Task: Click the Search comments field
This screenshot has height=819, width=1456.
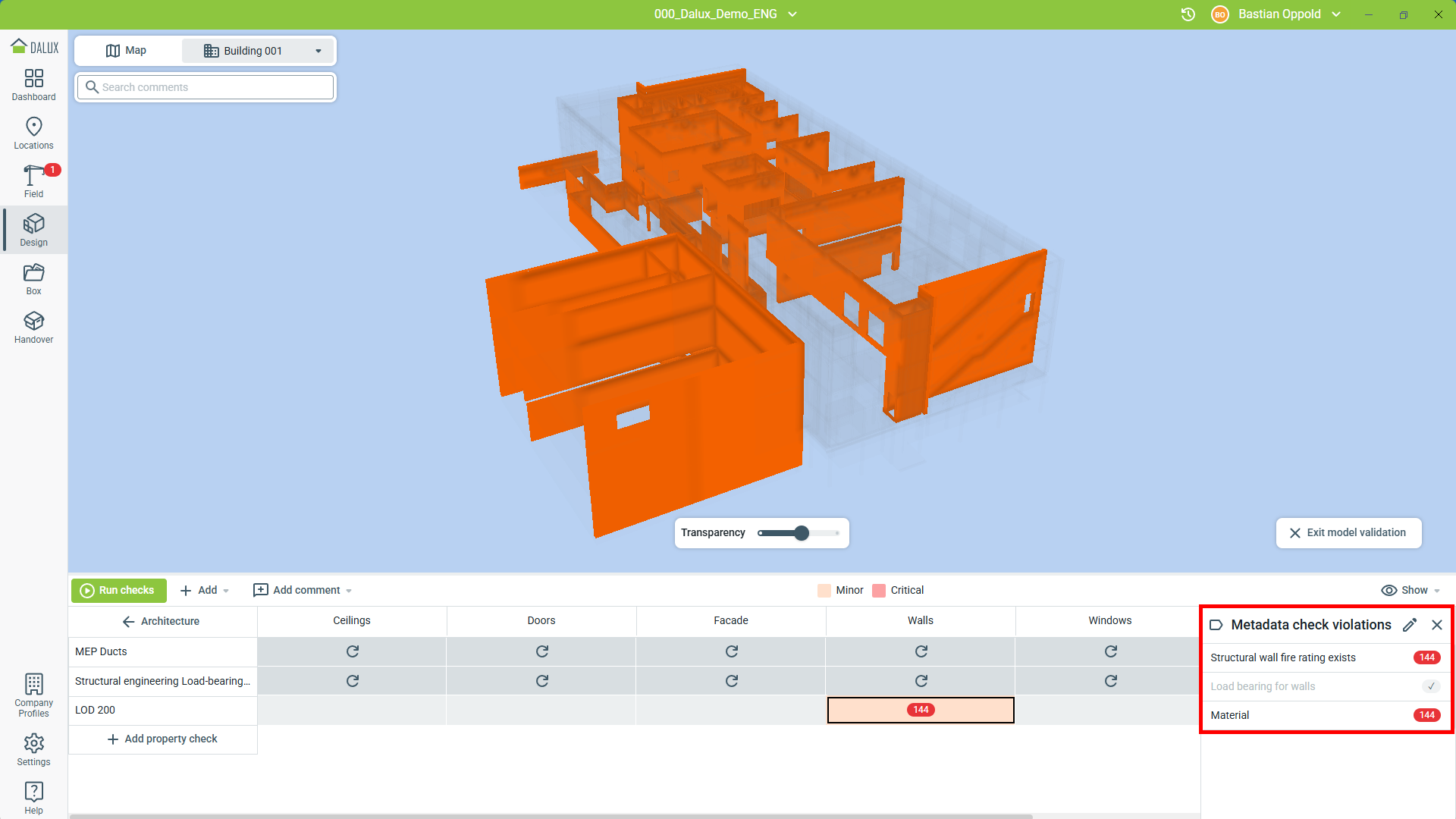Action: pos(206,87)
